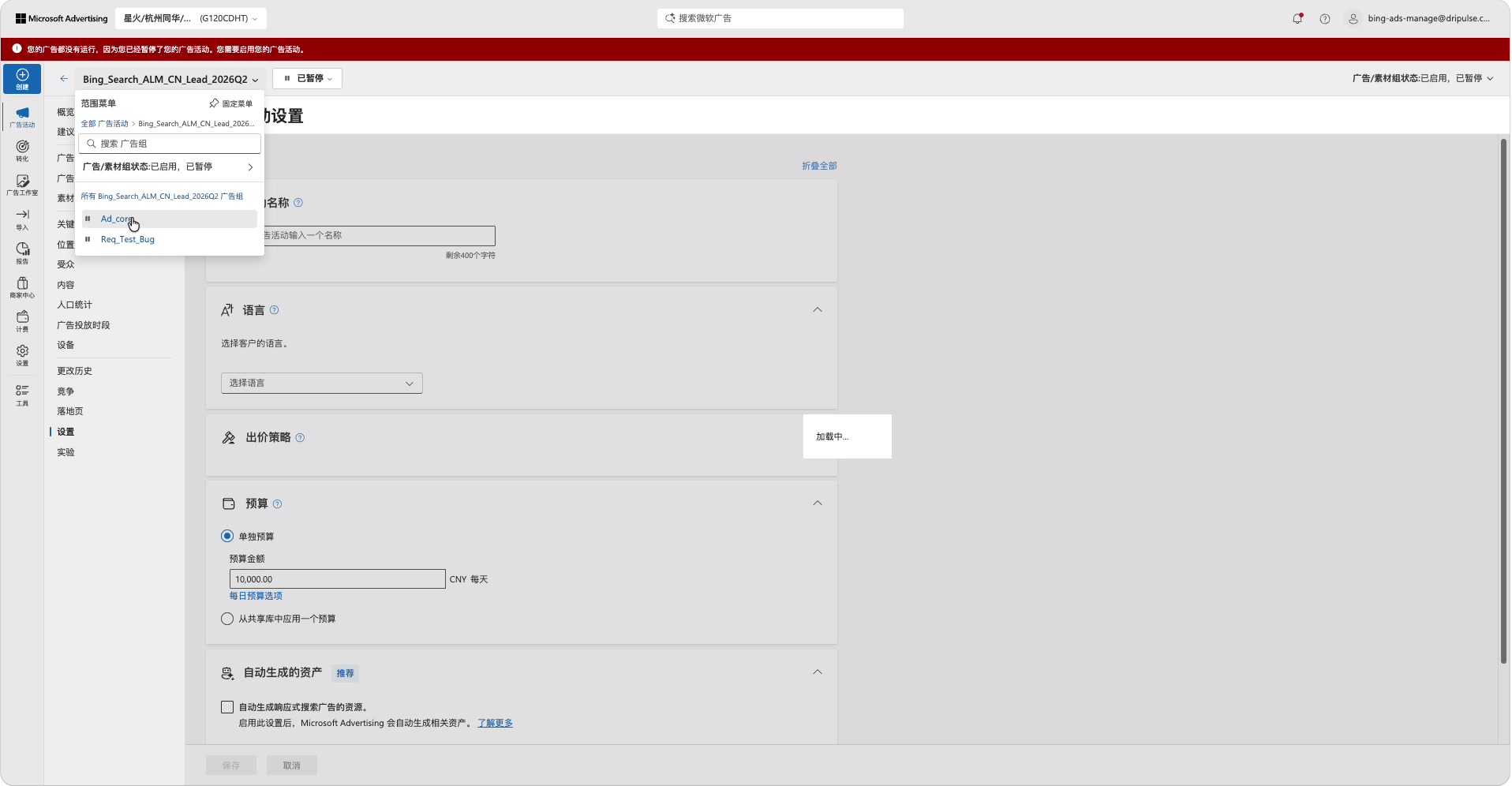Open the account selector 星火/杭州同华 dropdown
The height and width of the screenshot is (786, 1512).
191,18
